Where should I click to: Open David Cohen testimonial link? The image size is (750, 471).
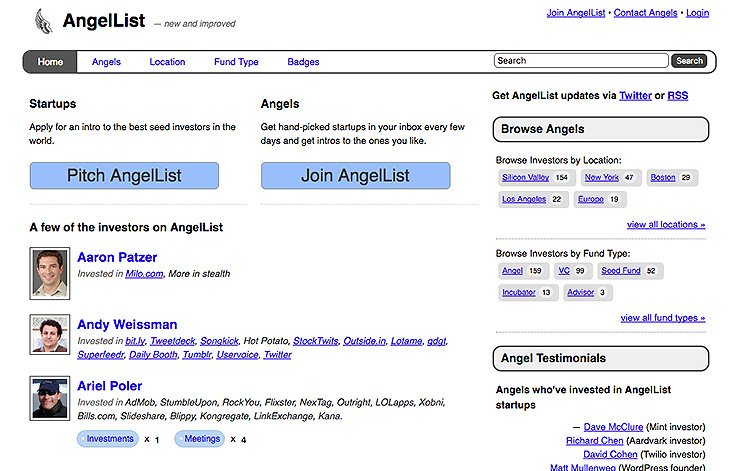[x=610, y=455]
